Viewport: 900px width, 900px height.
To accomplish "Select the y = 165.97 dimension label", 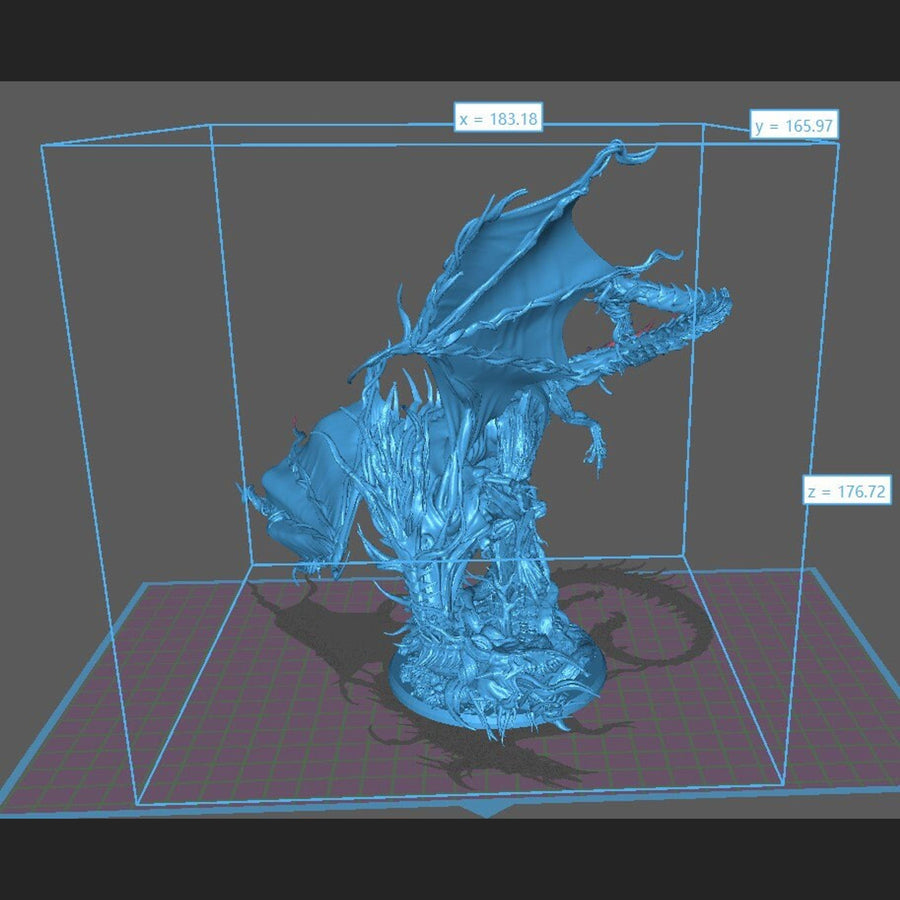I will pyautogui.click(x=794, y=126).
